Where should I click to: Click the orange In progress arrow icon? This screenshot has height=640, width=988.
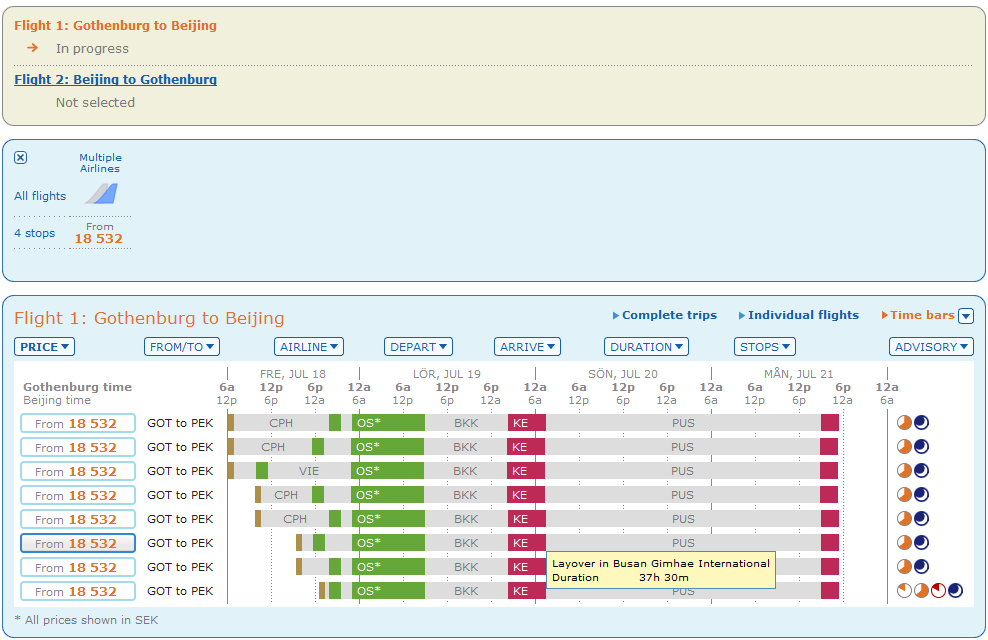tap(32, 48)
